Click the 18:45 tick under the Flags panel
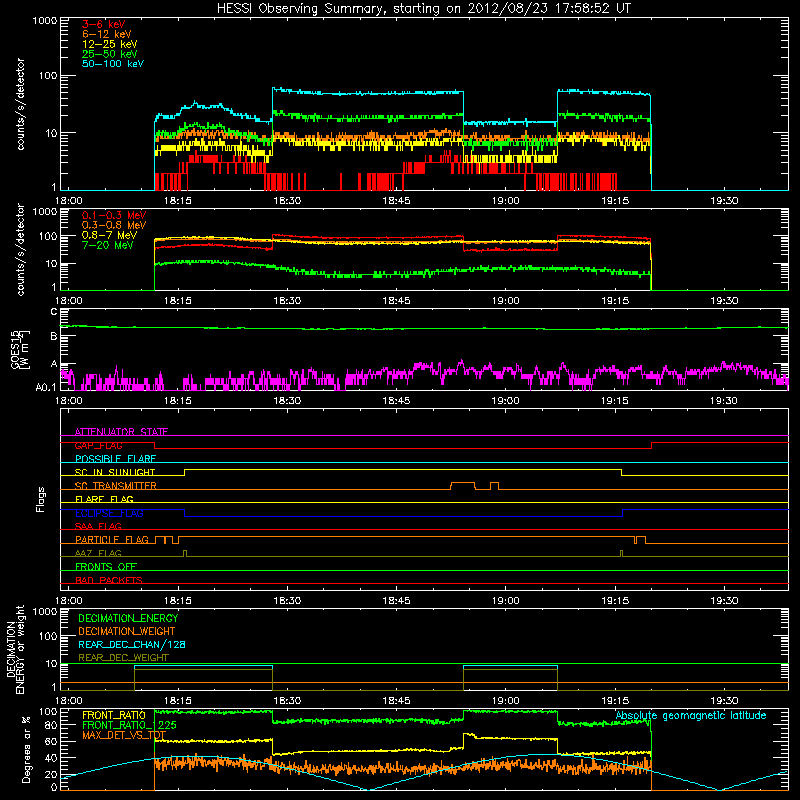This screenshot has height=800, width=800. point(396,601)
